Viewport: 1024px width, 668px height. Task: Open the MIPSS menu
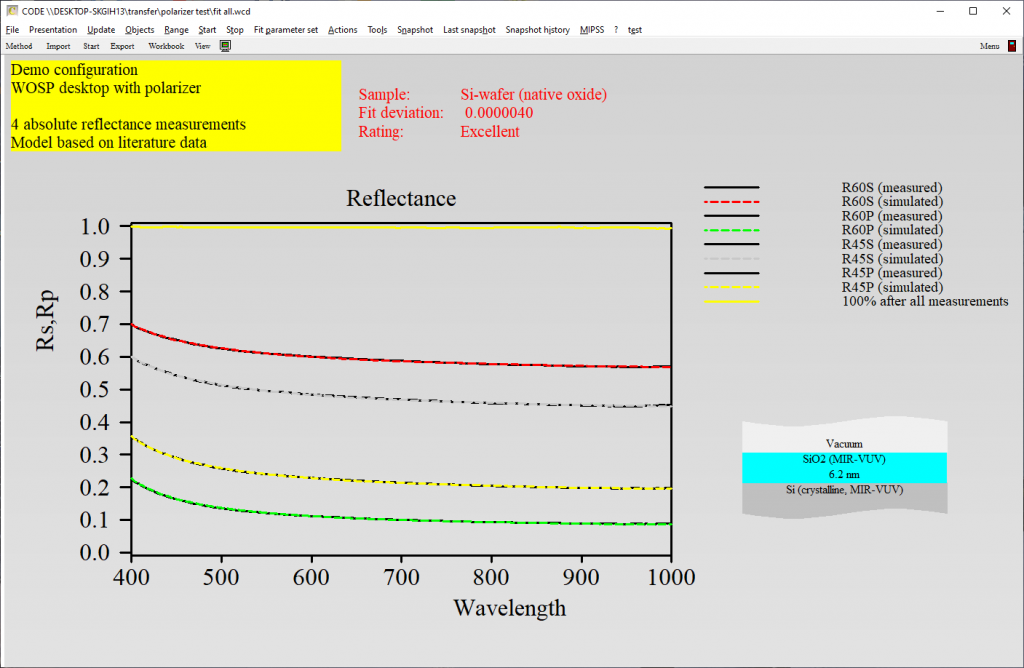click(x=592, y=29)
